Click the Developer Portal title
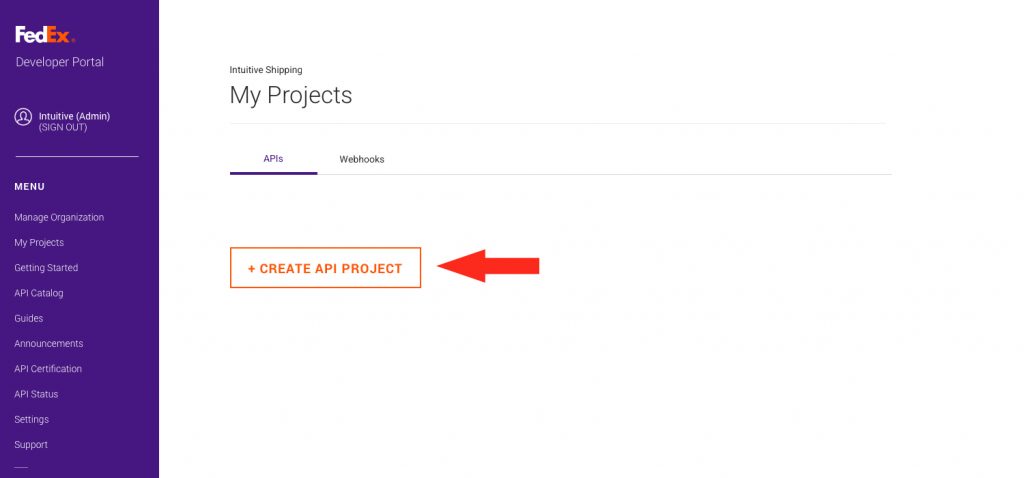Image resolution: width=1024 pixels, height=478 pixels. (60, 62)
